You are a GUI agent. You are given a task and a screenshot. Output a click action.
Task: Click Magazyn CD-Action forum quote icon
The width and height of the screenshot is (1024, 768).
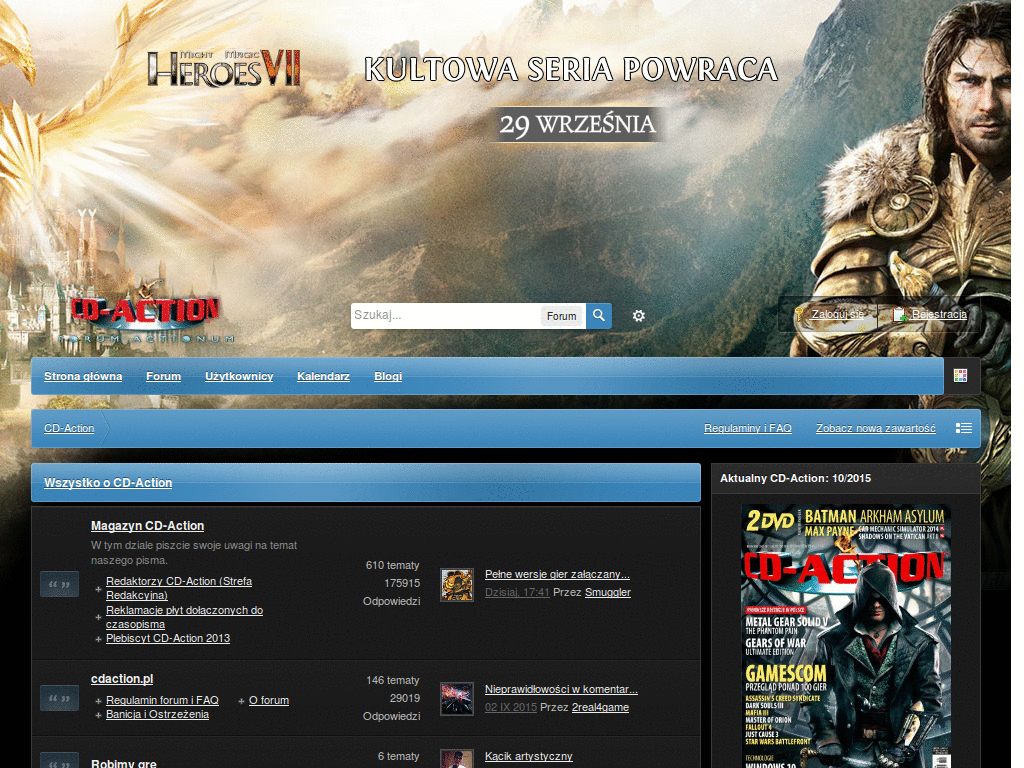pos(59,584)
